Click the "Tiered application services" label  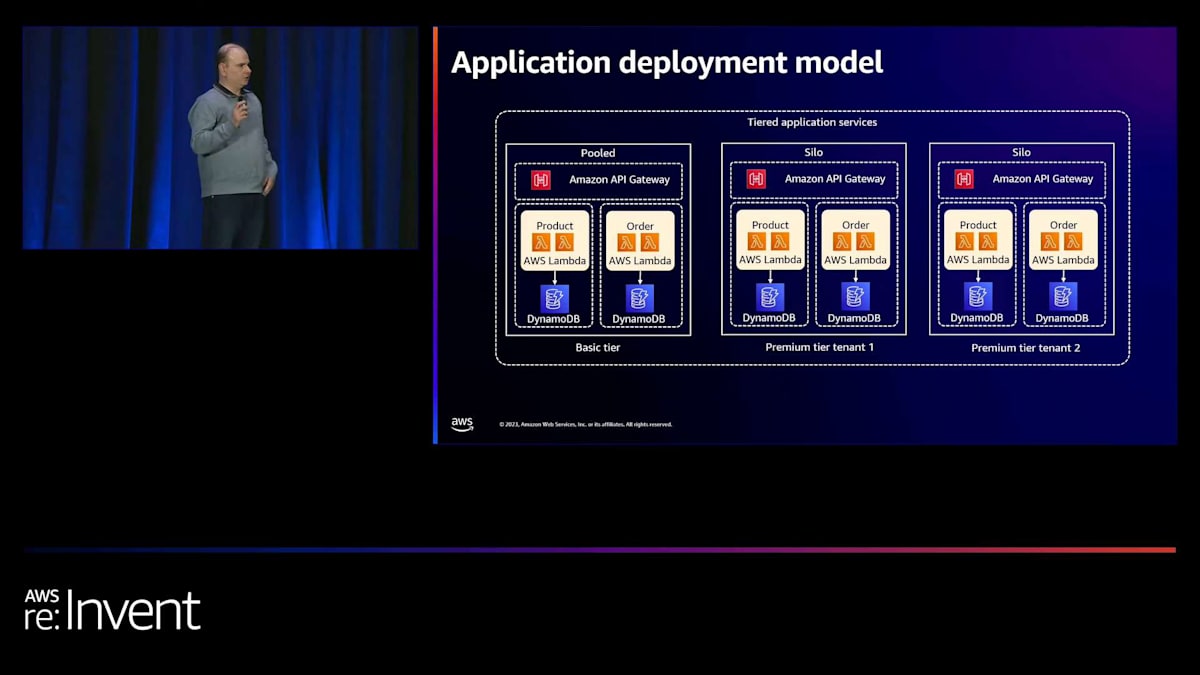[812, 122]
